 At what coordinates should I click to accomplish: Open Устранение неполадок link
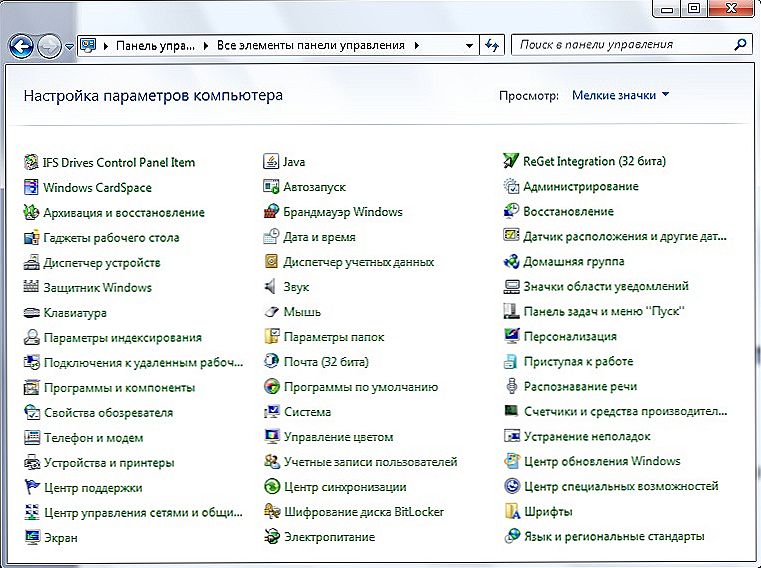[x=587, y=436]
